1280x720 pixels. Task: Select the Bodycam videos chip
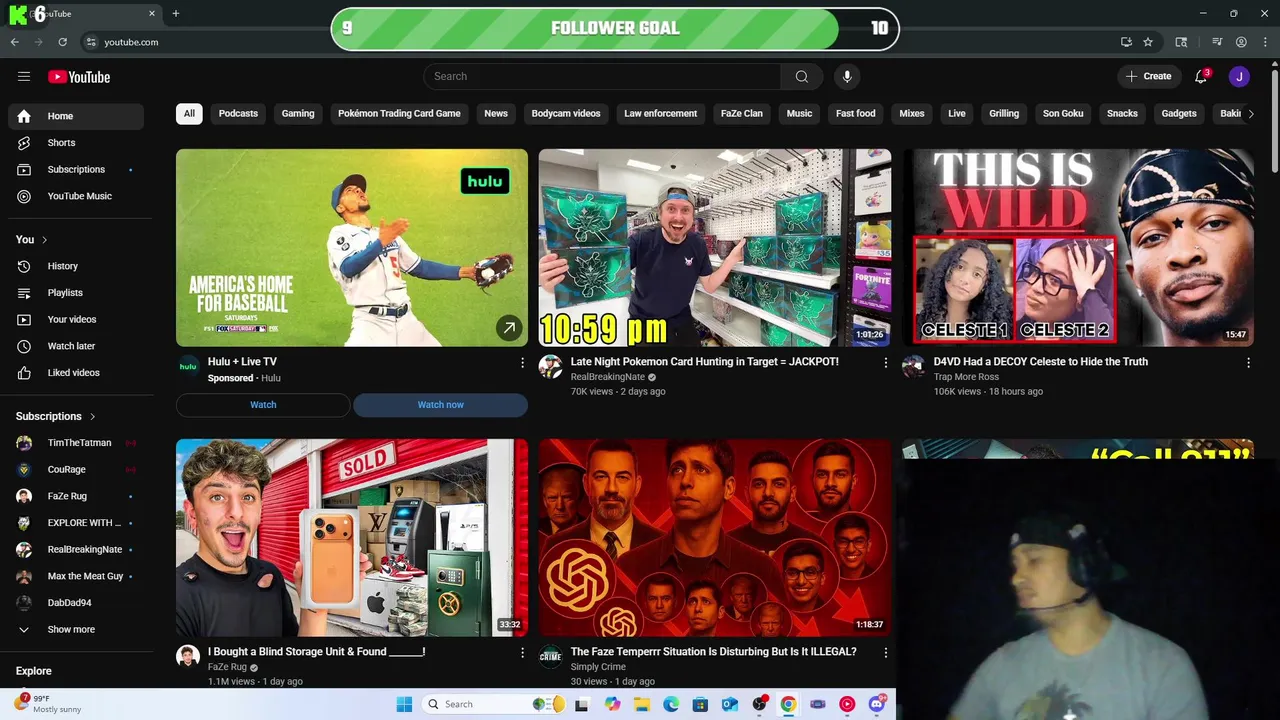tap(566, 114)
